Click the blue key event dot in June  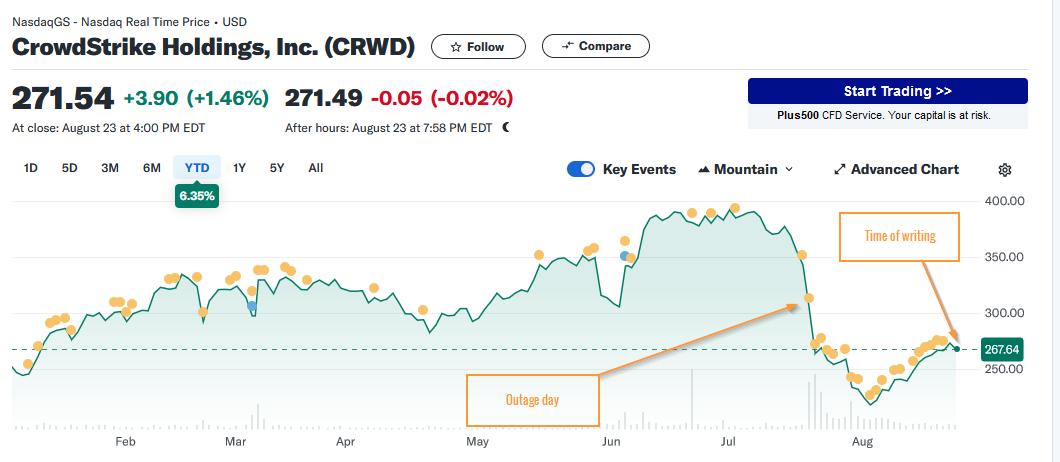(x=625, y=256)
